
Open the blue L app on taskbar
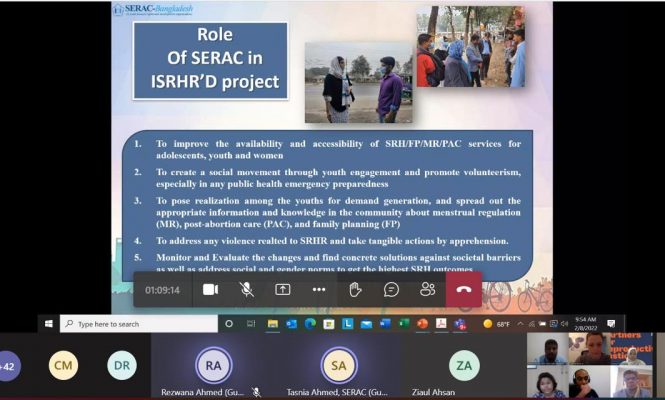pos(347,324)
